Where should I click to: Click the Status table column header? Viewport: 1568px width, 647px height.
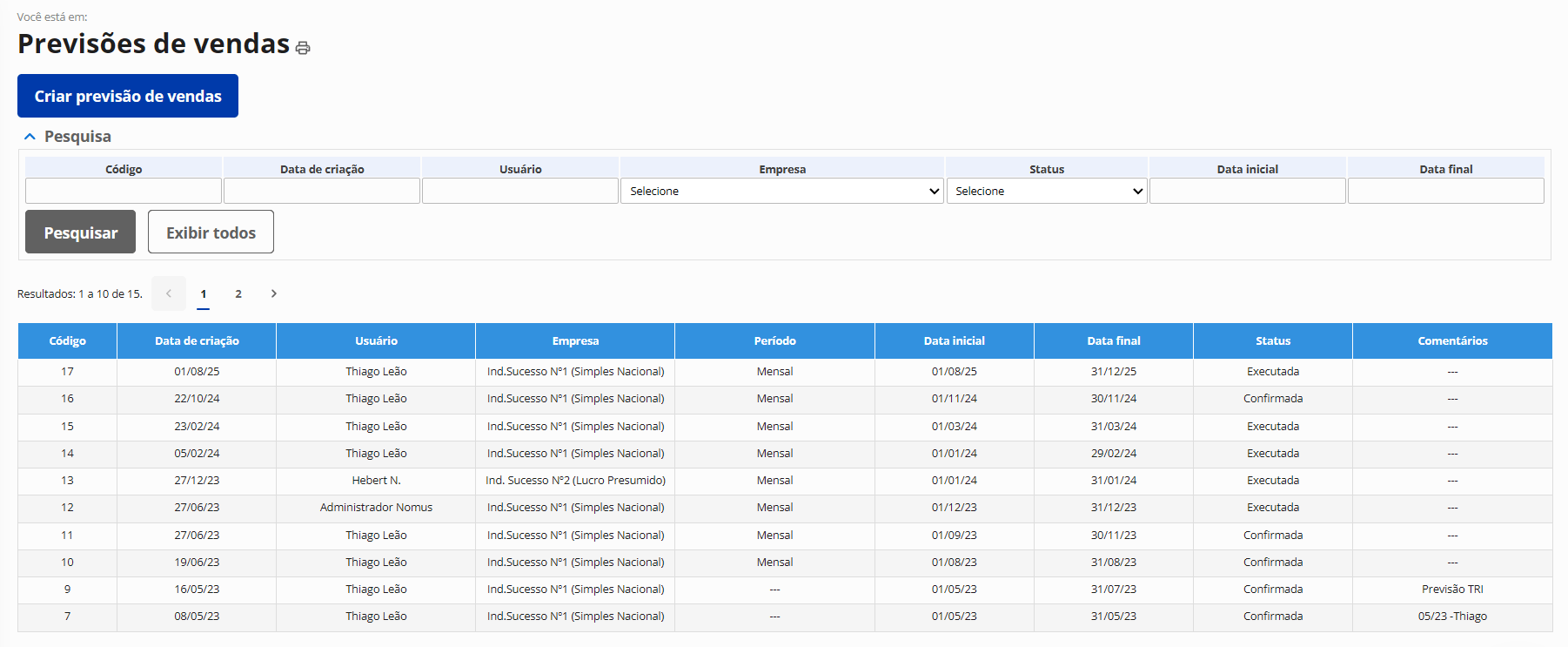1272,340
